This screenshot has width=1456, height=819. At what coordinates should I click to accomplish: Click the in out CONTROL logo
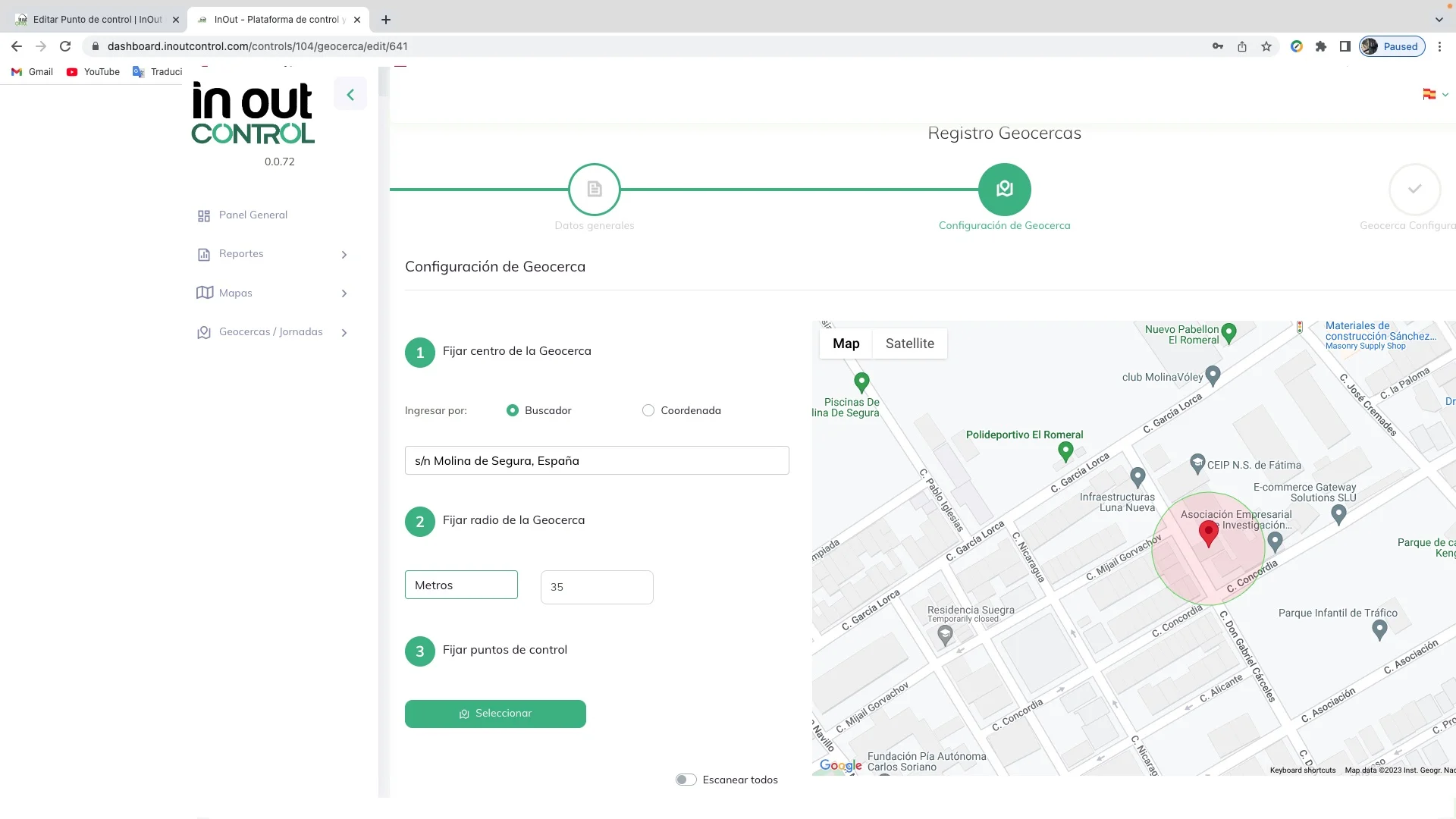point(253,113)
